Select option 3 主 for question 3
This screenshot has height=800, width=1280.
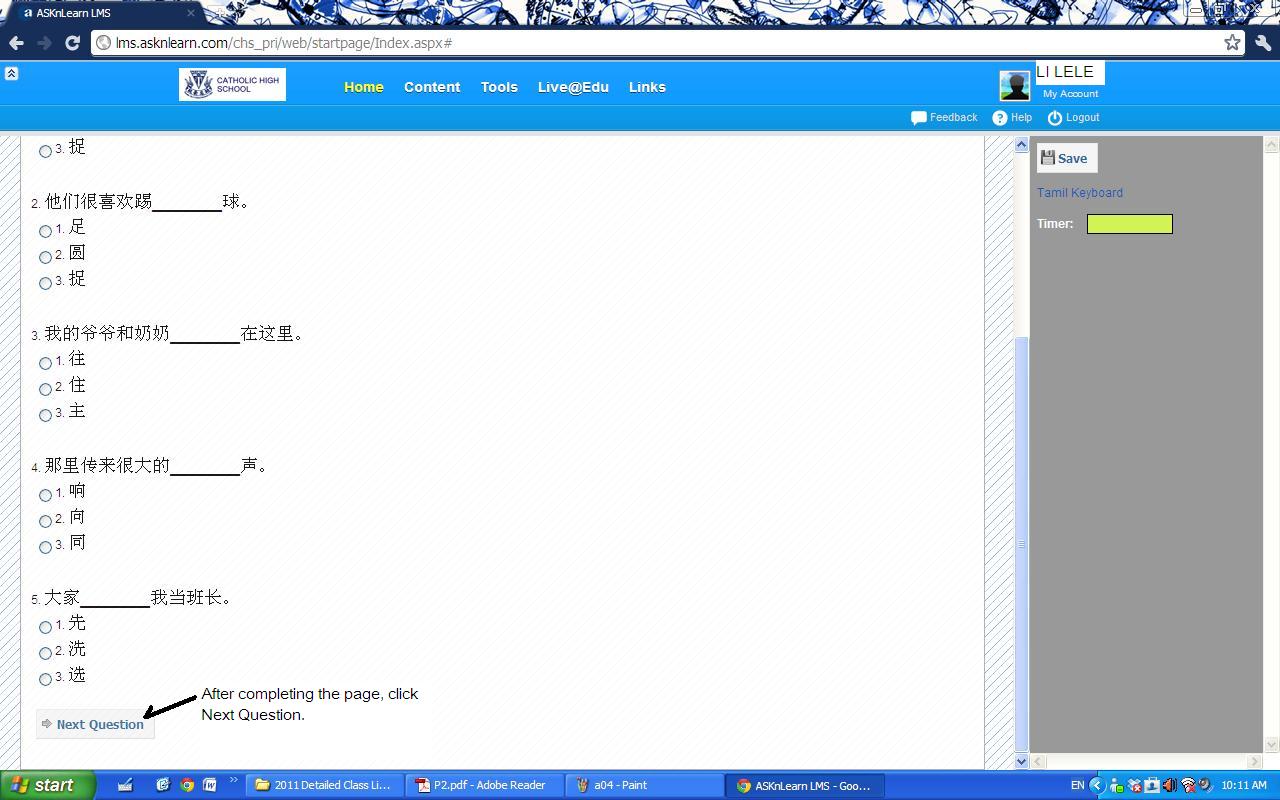[x=45, y=415]
